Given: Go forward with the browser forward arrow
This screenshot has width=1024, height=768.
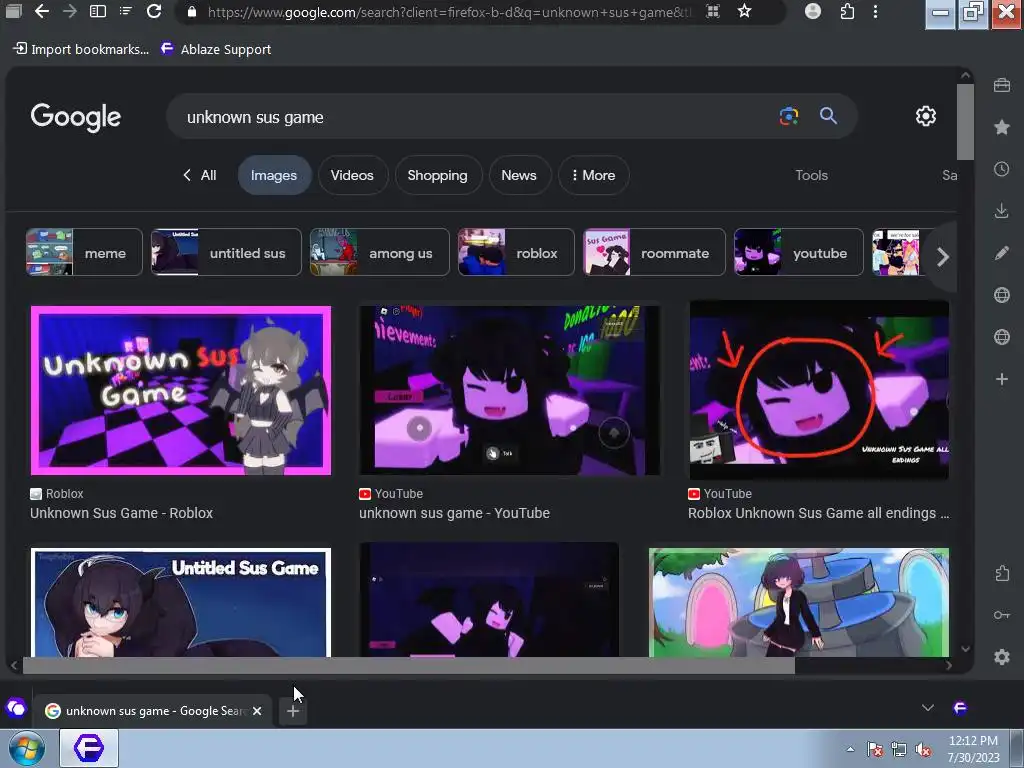Looking at the screenshot, I should [x=70, y=11].
